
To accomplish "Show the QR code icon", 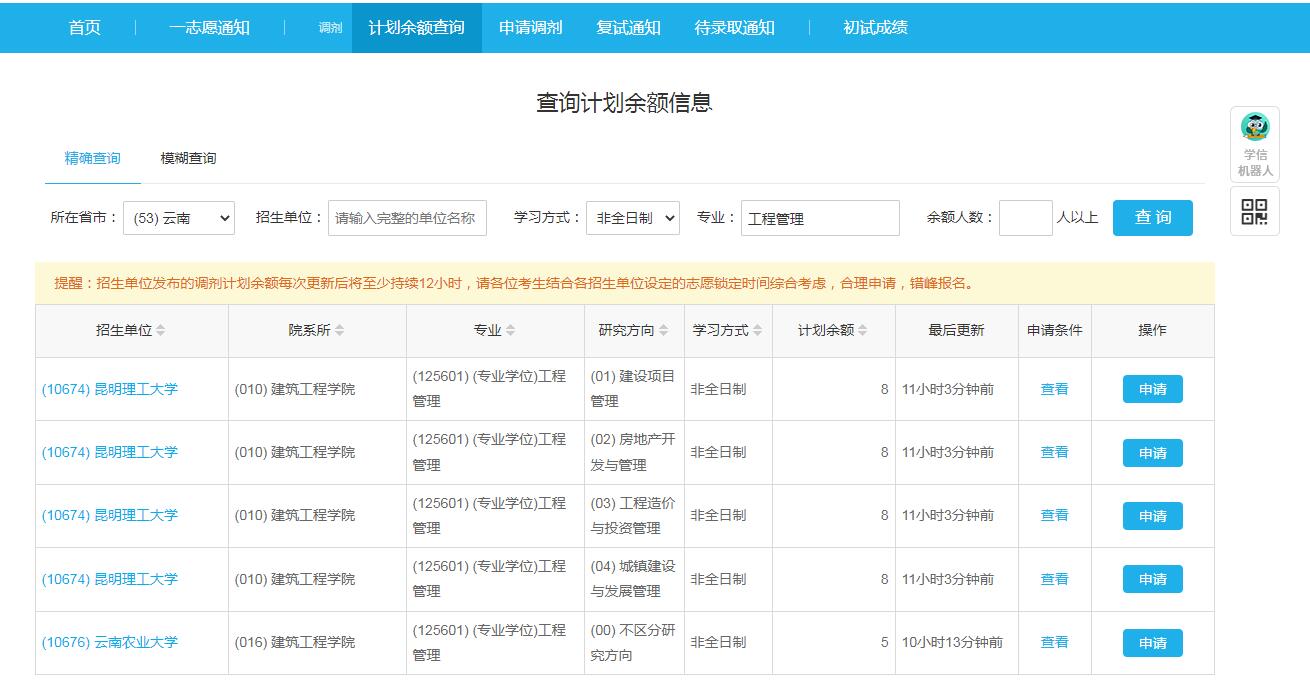I will point(1254,211).
